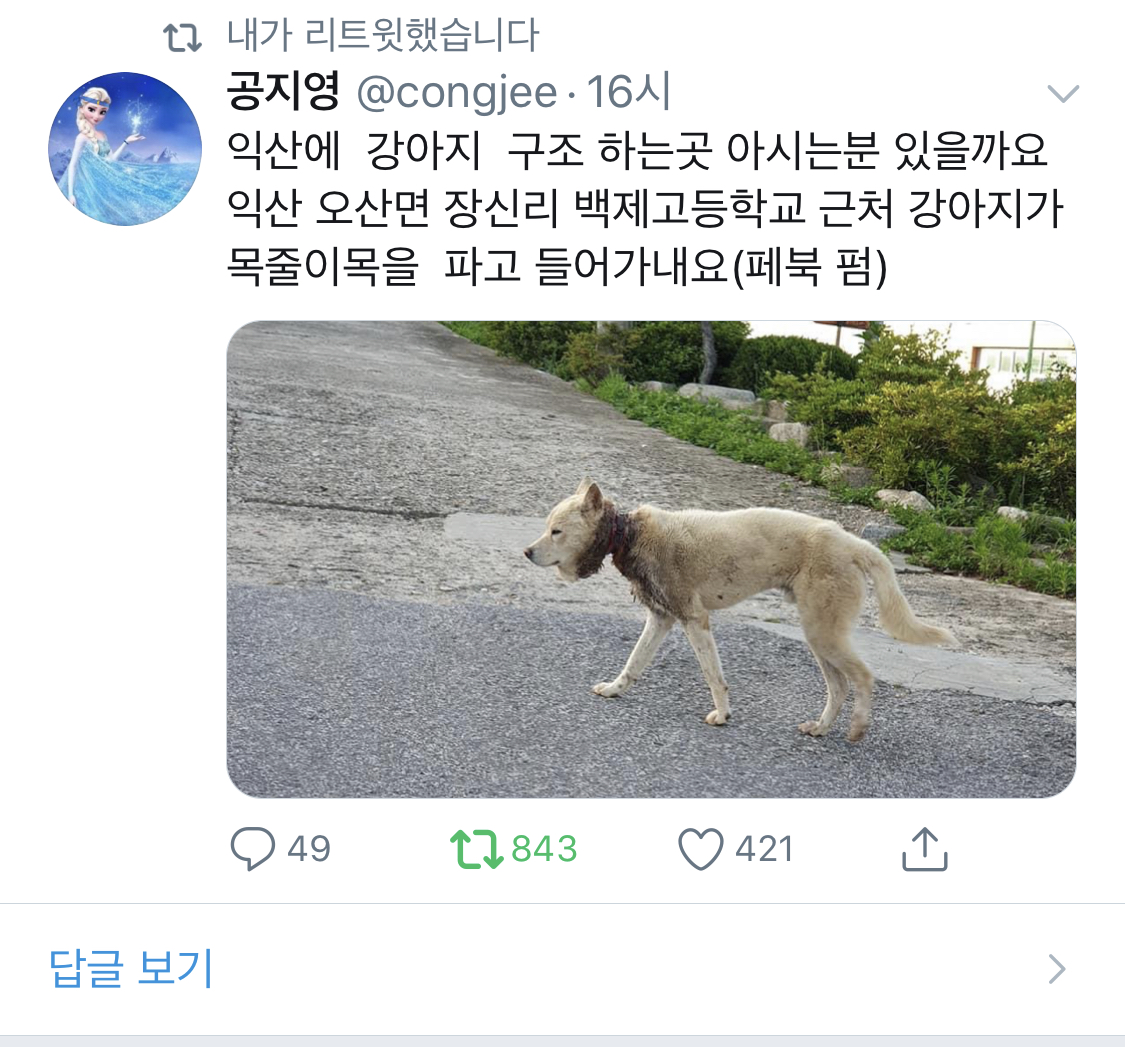Tap the share upload icon
Screen dimensions: 1125x1047
pyautogui.click(x=924, y=849)
